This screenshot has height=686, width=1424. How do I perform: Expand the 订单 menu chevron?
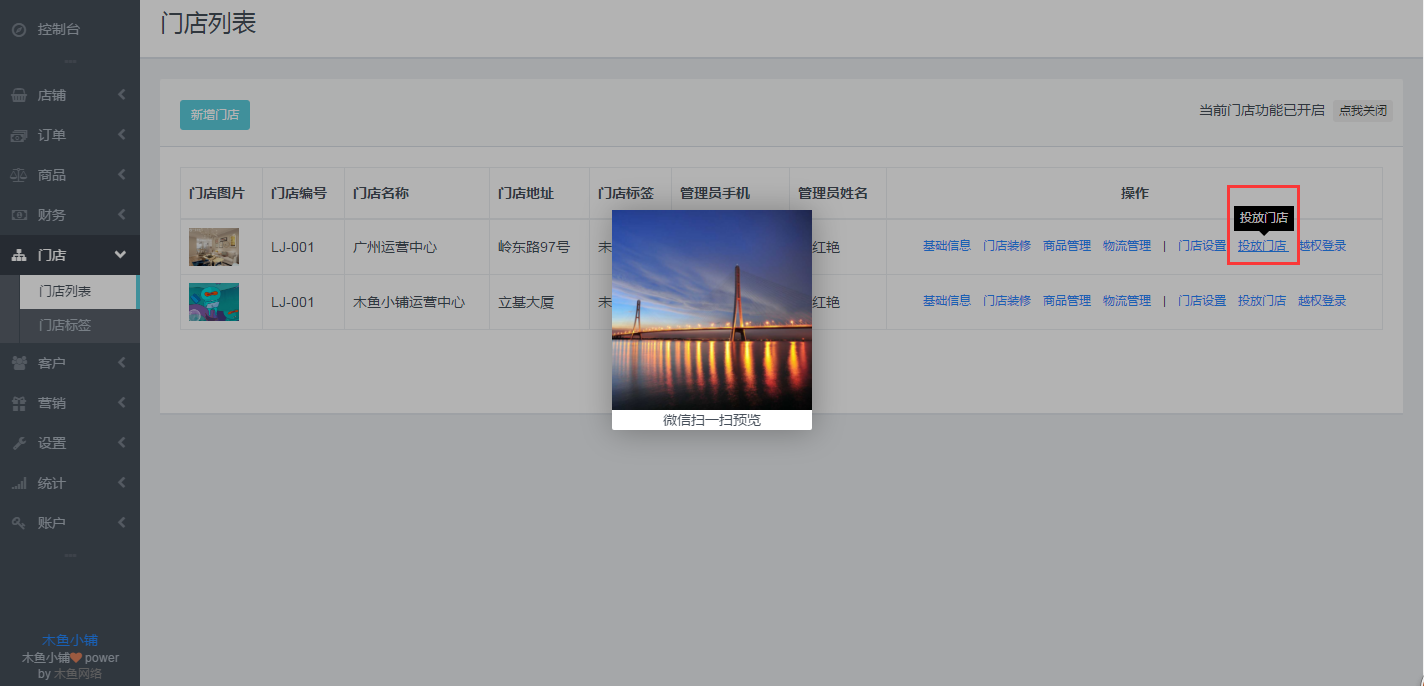[x=121, y=135]
